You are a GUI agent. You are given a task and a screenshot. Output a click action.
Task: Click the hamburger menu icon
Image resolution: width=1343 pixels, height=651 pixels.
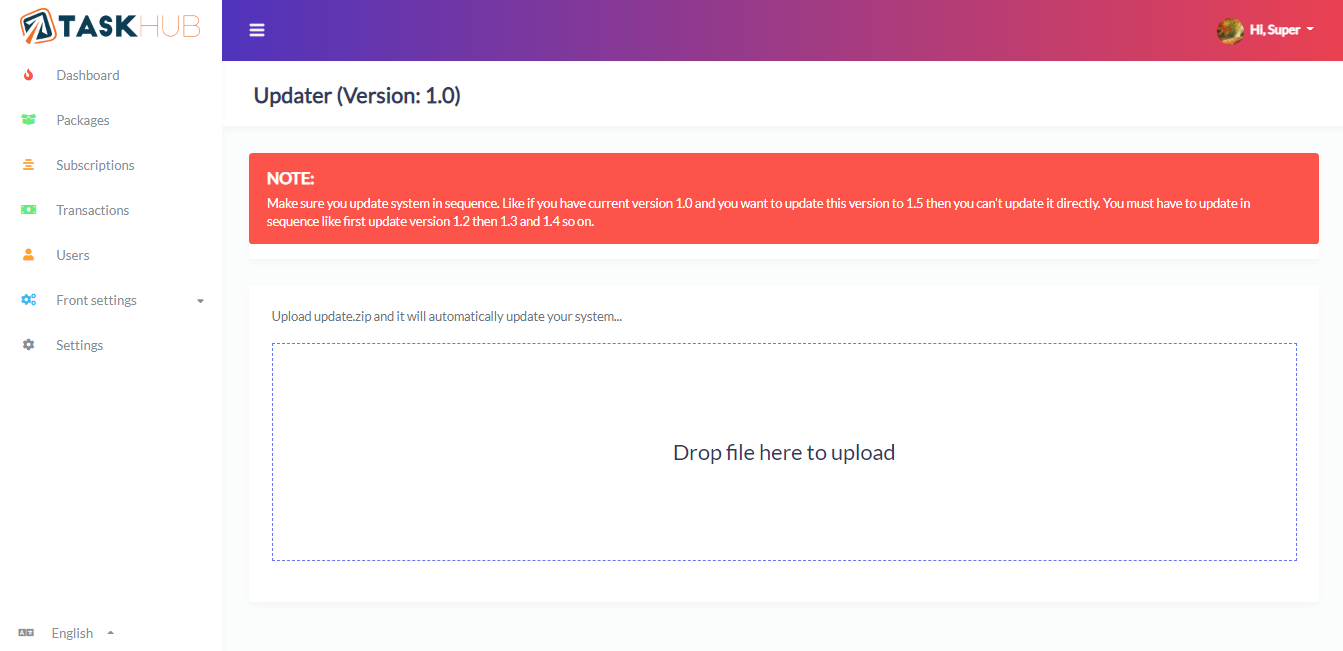257,30
